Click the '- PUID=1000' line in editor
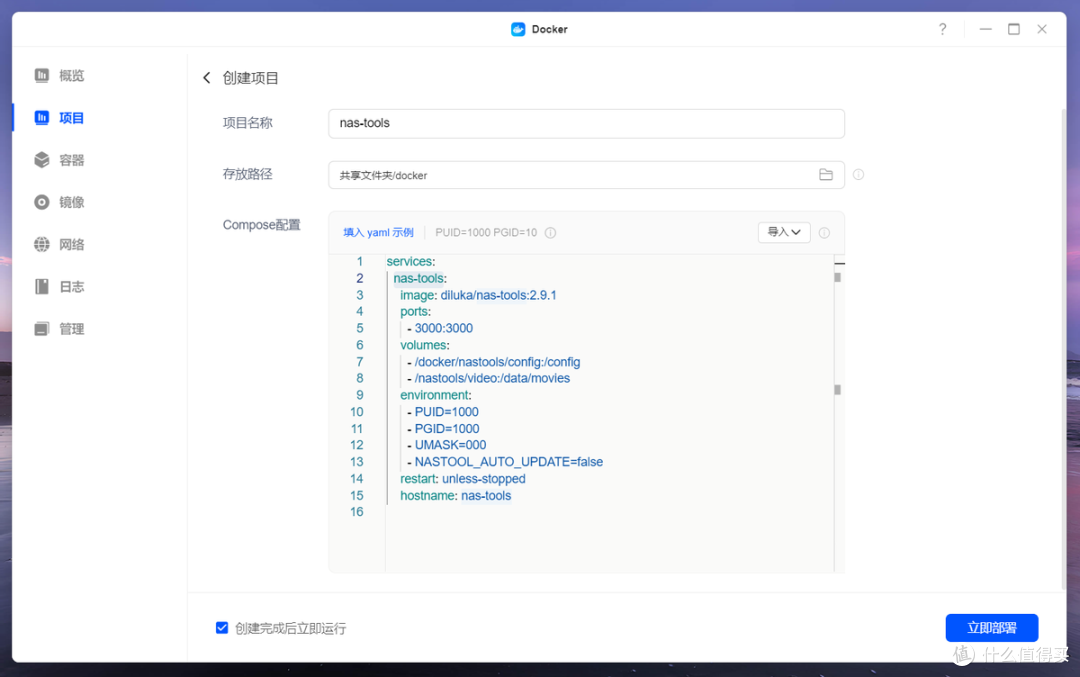This screenshot has width=1080, height=677. [442, 412]
